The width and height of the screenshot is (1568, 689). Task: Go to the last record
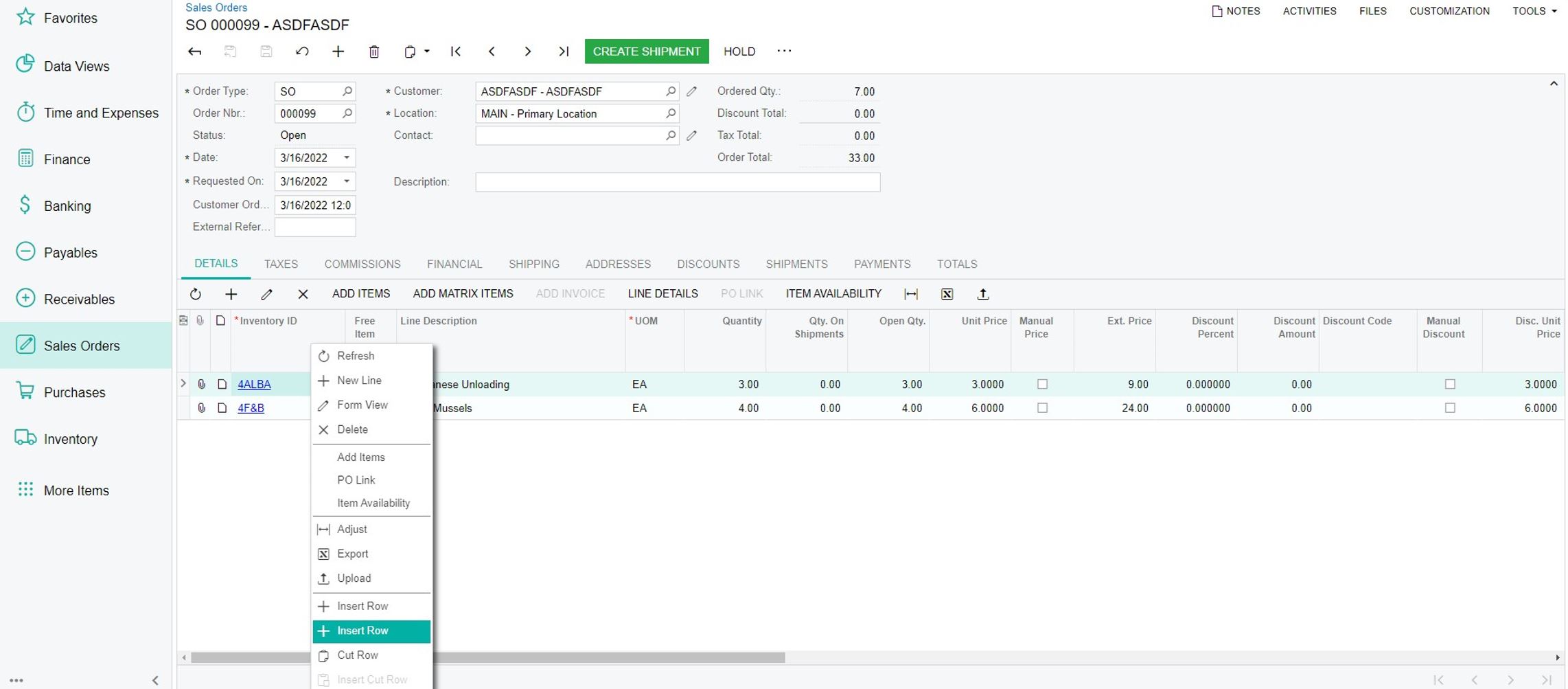coord(564,52)
